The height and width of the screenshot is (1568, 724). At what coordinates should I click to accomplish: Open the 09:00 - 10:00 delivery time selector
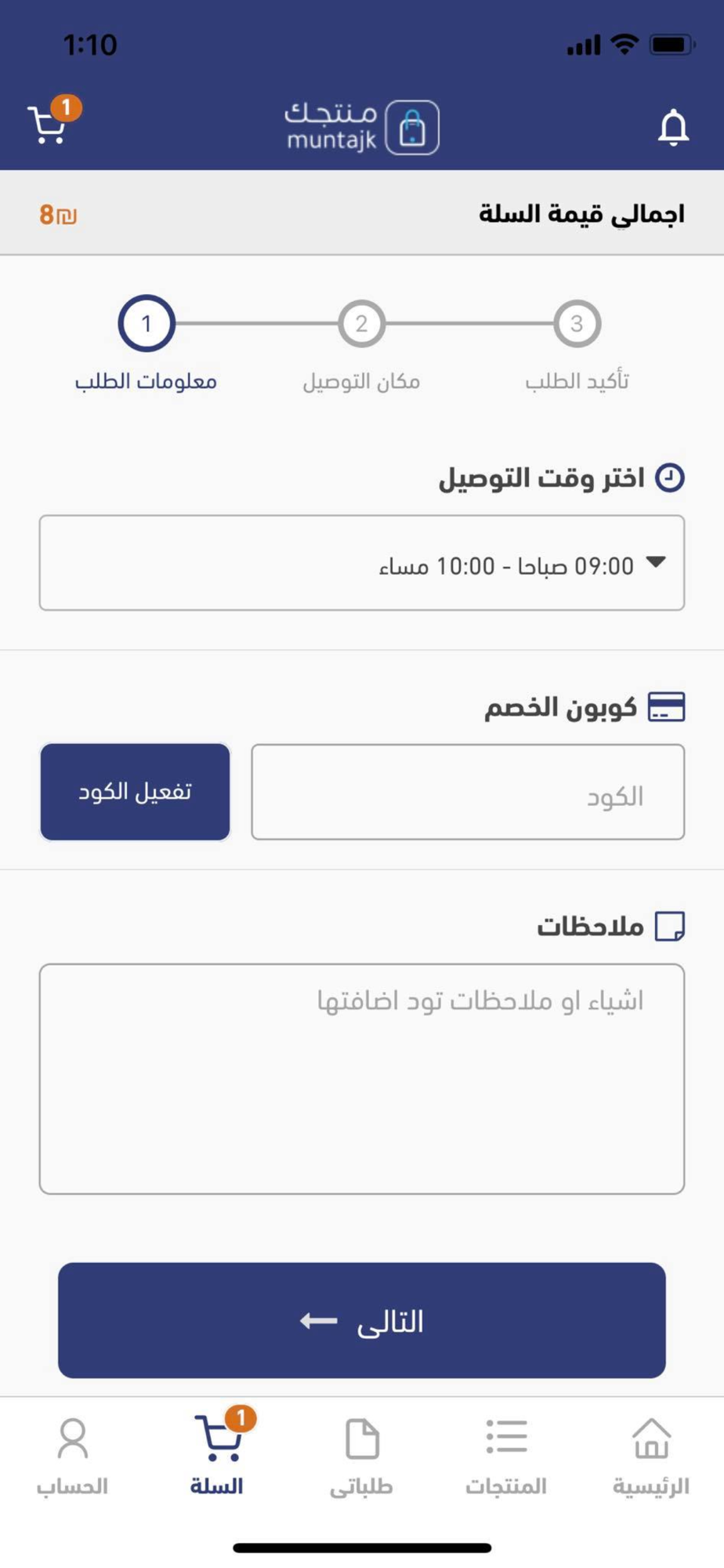click(361, 563)
